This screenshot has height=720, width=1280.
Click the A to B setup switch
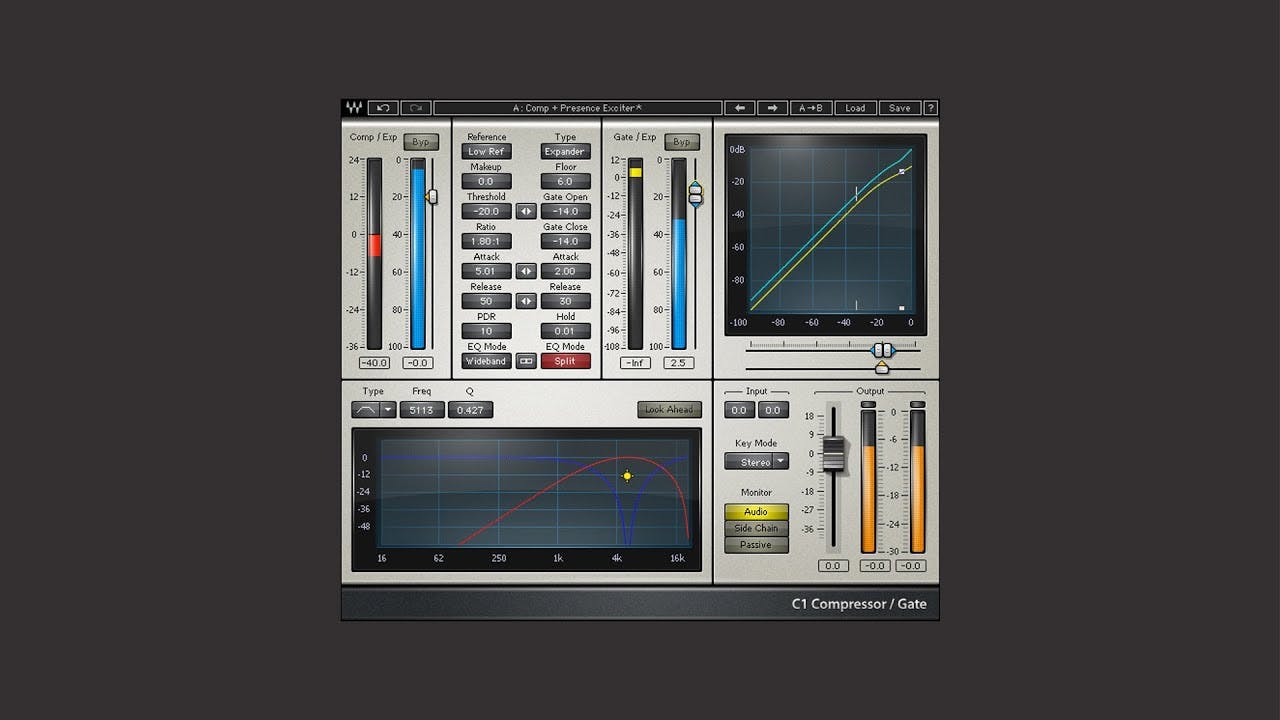pos(811,107)
